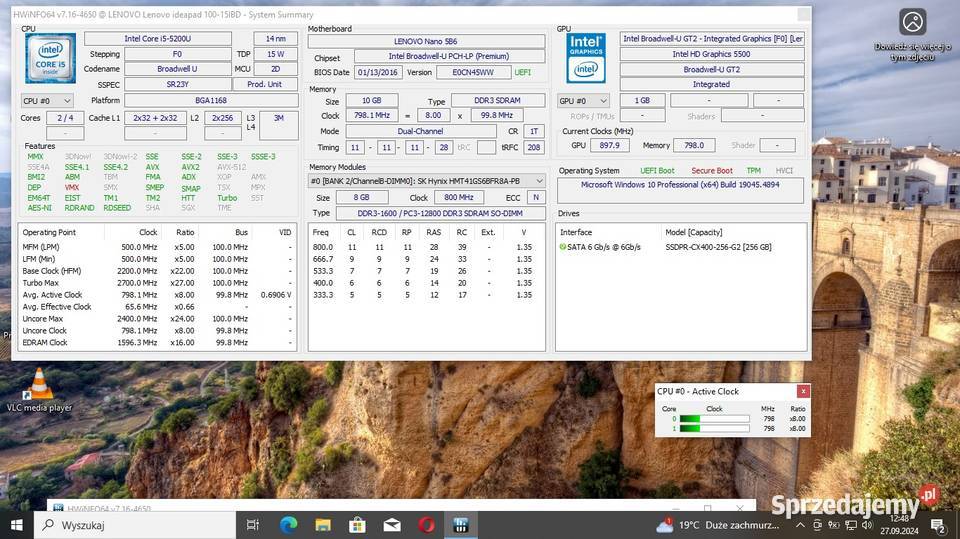Screen dimensions: 960x539
Task: Click the Windows 10 Professional OS field
Action: 680,190
